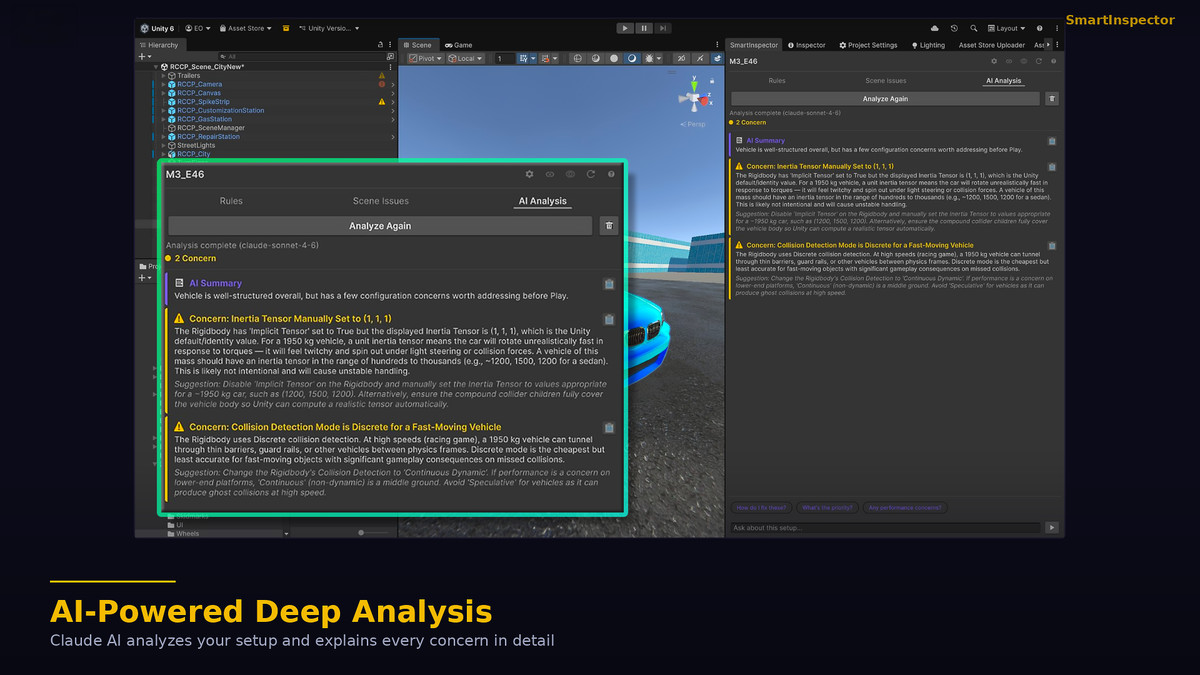Switch to the Project Settings tab
The width and height of the screenshot is (1200, 675).
point(868,45)
